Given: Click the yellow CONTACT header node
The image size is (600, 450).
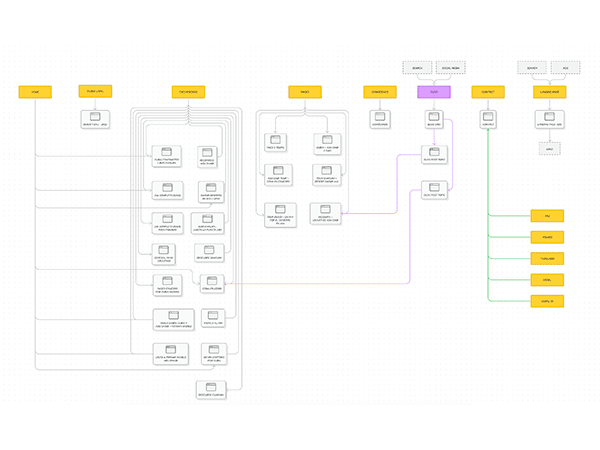Looking at the screenshot, I should (x=488, y=92).
